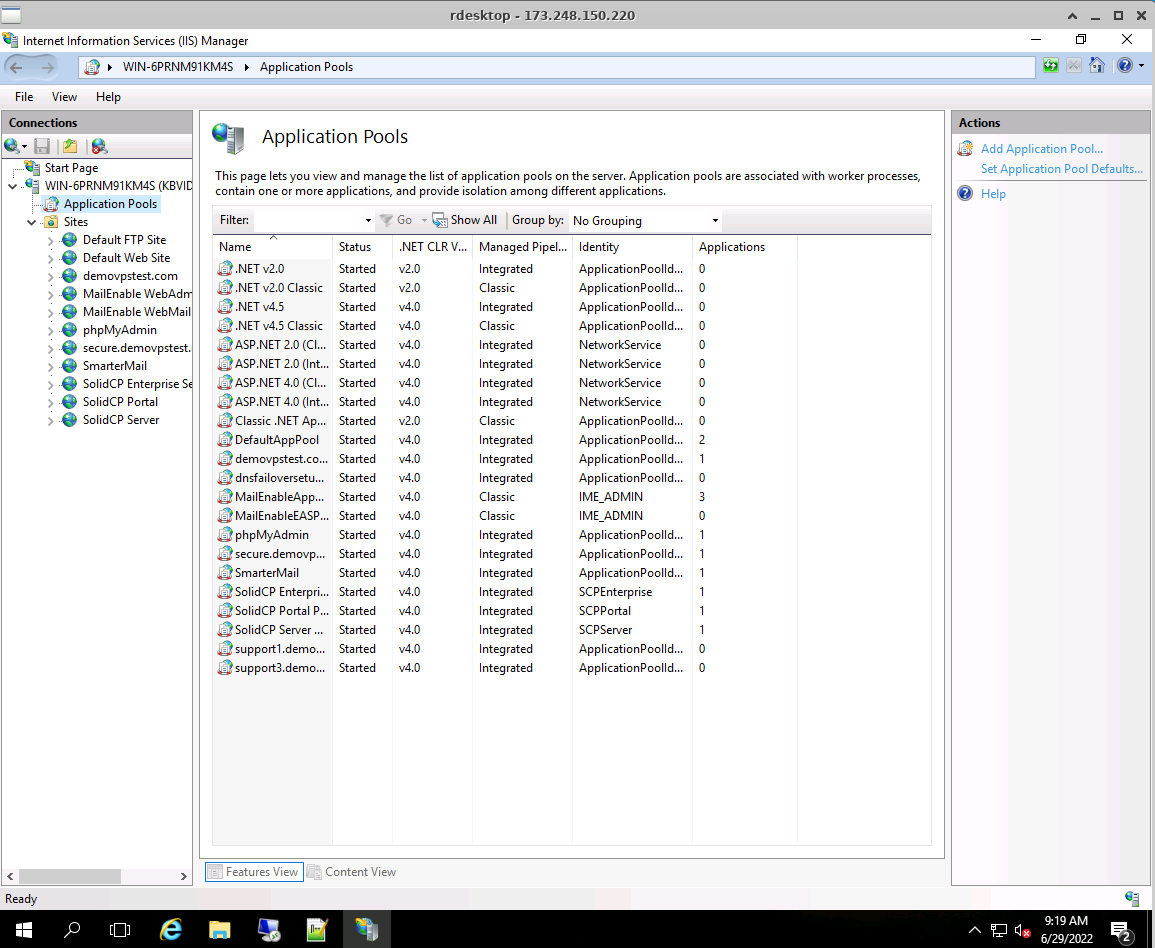The height and width of the screenshot is (948, 1155).
Task: Collapse the WIN-6PRNM91KM4S server node
Action: pos(13,186)
